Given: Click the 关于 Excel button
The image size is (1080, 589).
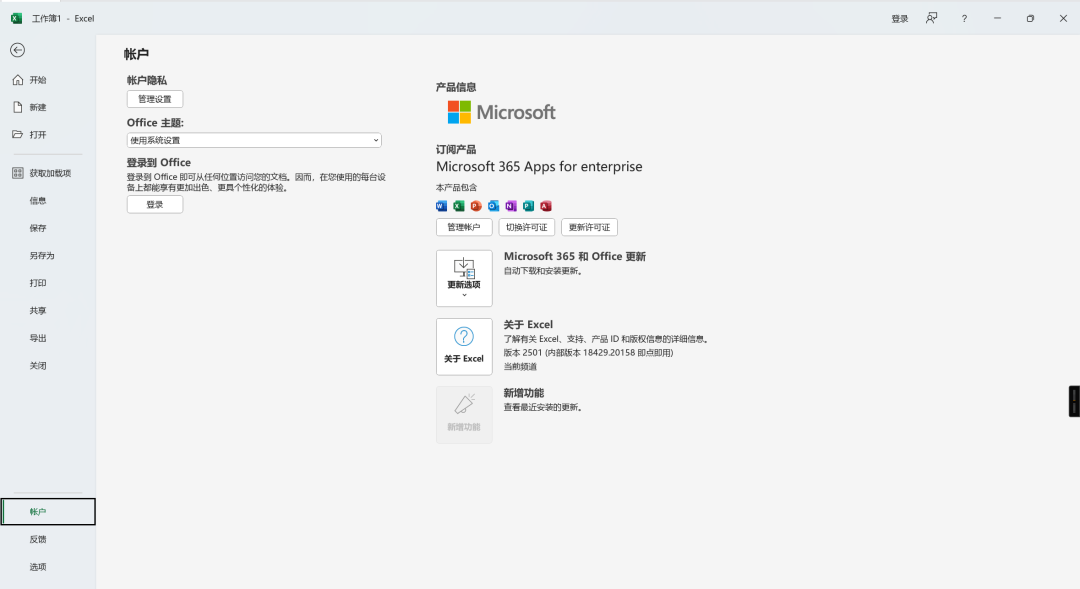Looking at the screenshot, I should click(x=464, y=347).
